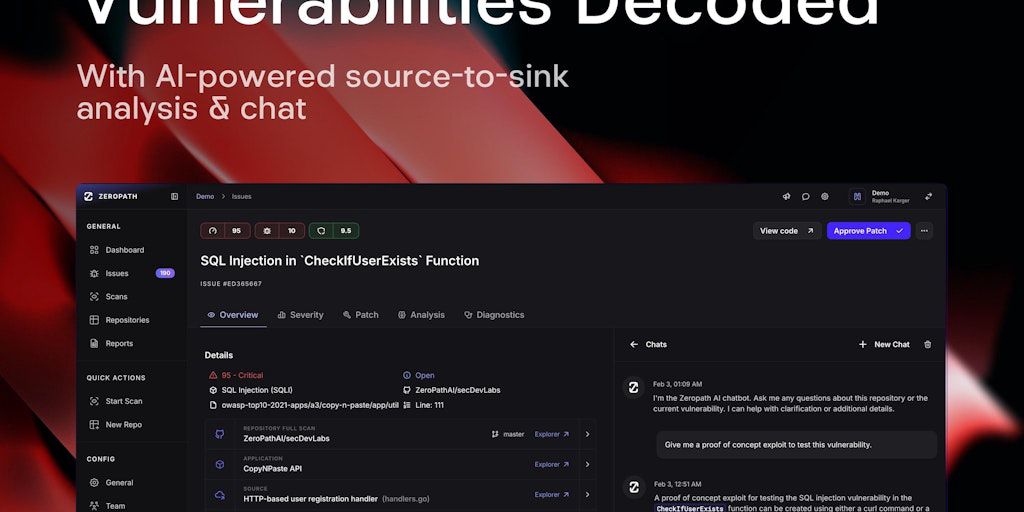Viewport: 1024px width, 512px height.
Task: Open the Patch tab
Action: click(360, 315)
